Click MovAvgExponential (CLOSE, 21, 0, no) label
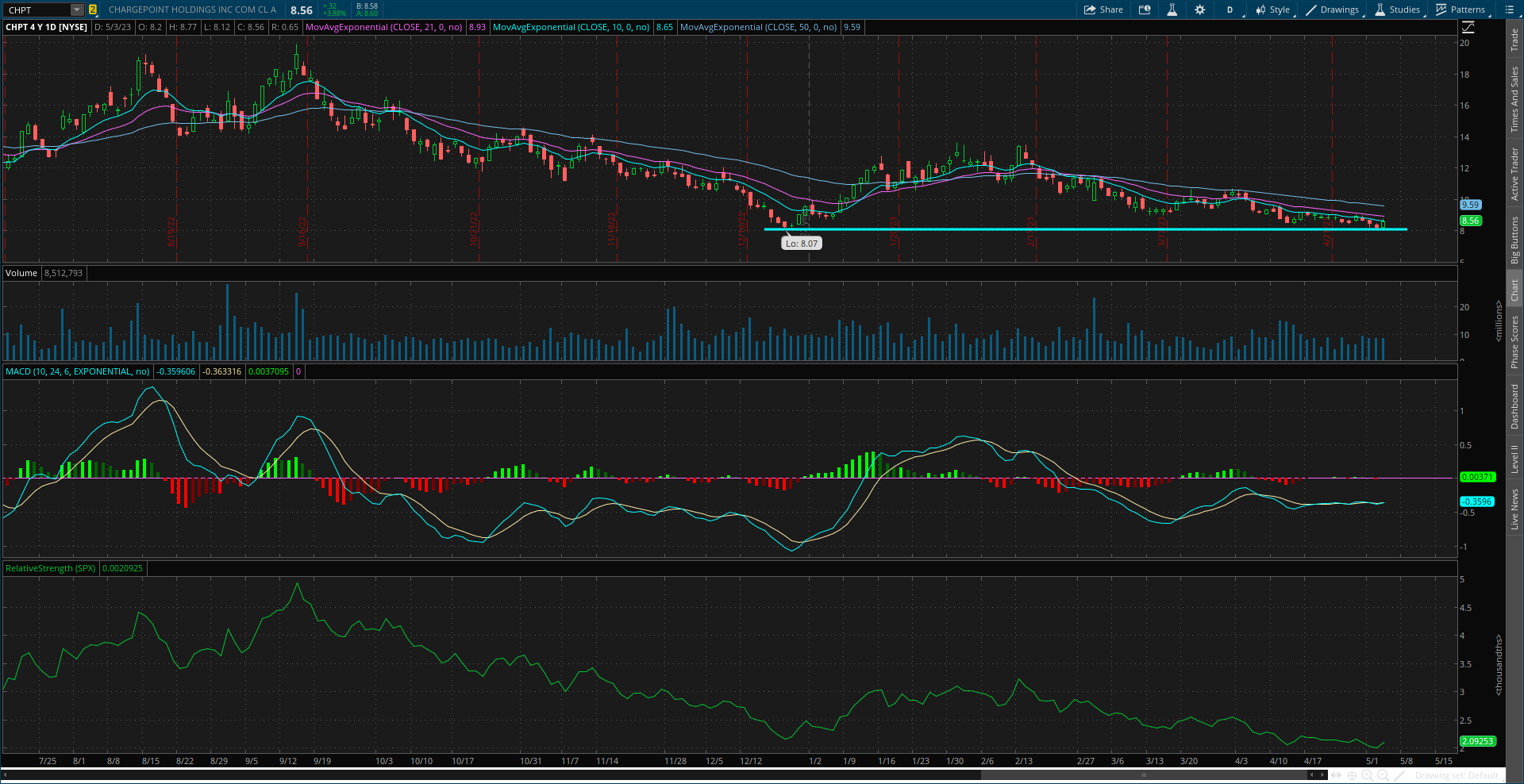Image resolution: width=1524 pixels, height=784 pixels. coord(384,27)
